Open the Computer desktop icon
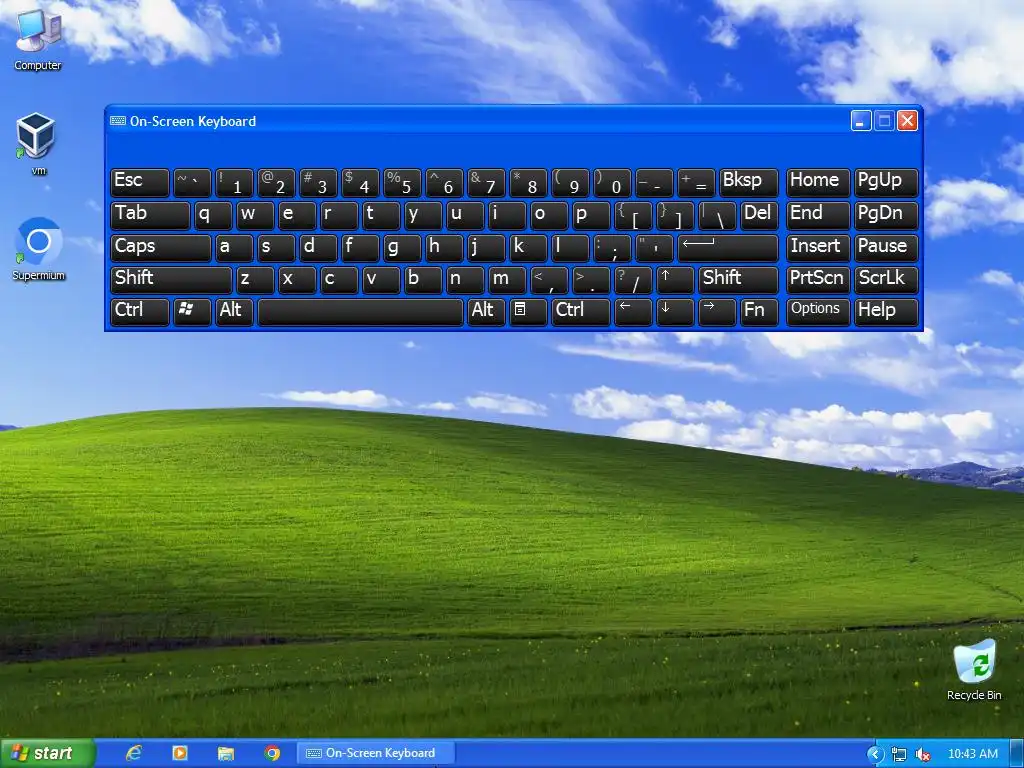Viewport: 1024px width, 768px height. pos(38,39)
